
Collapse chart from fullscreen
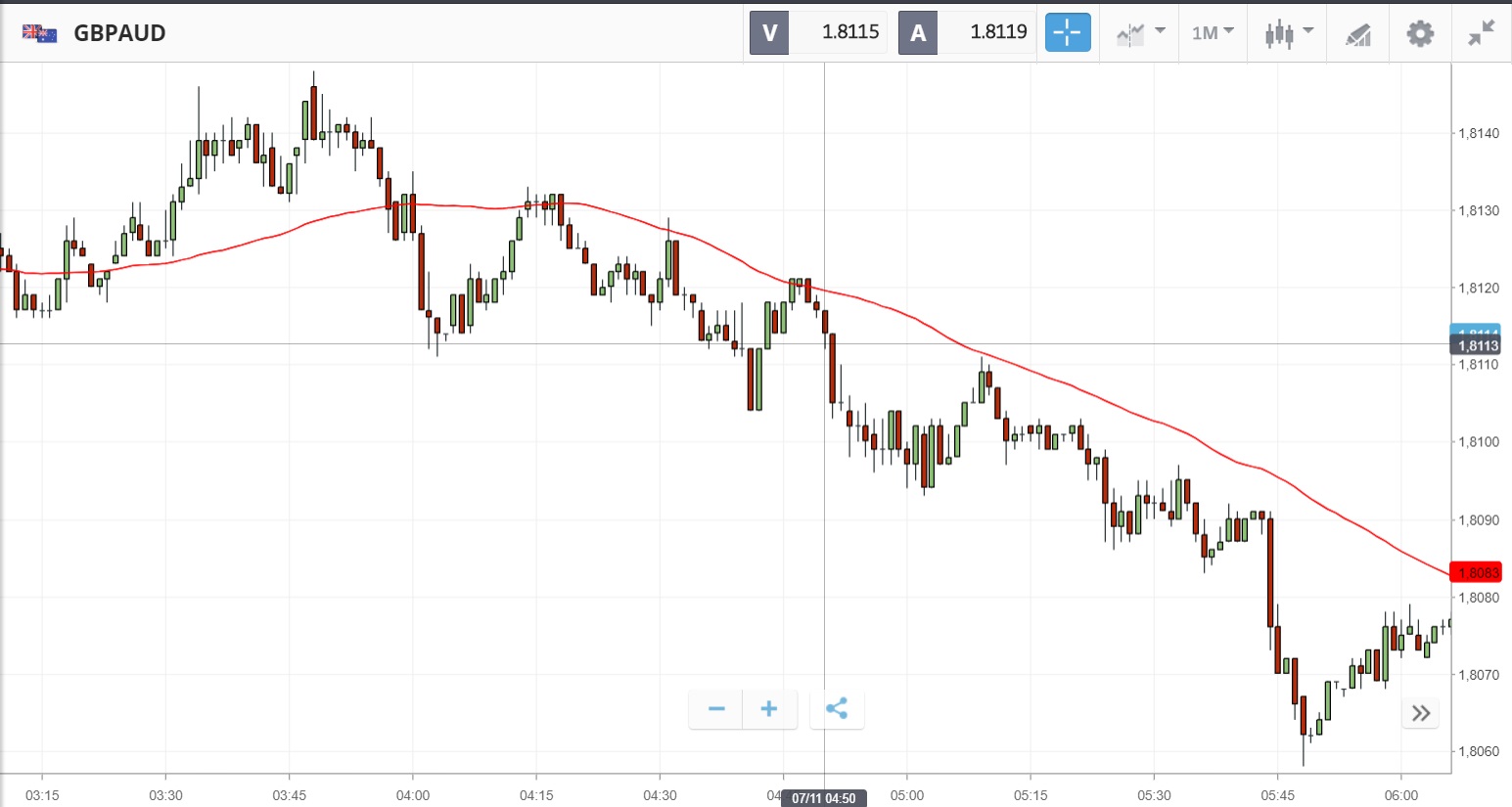1481,33
